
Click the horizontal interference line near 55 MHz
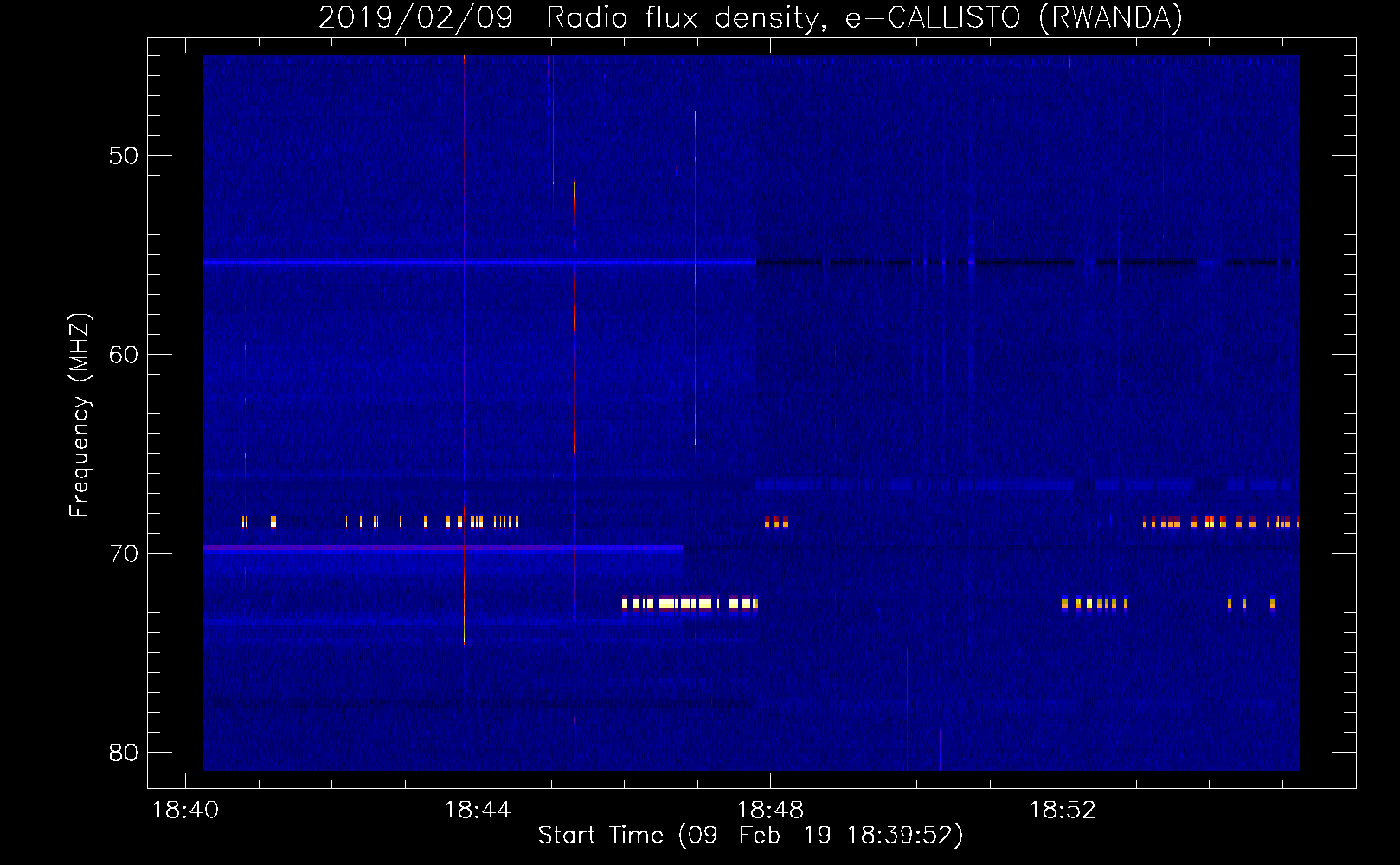[x=479, y=261]
